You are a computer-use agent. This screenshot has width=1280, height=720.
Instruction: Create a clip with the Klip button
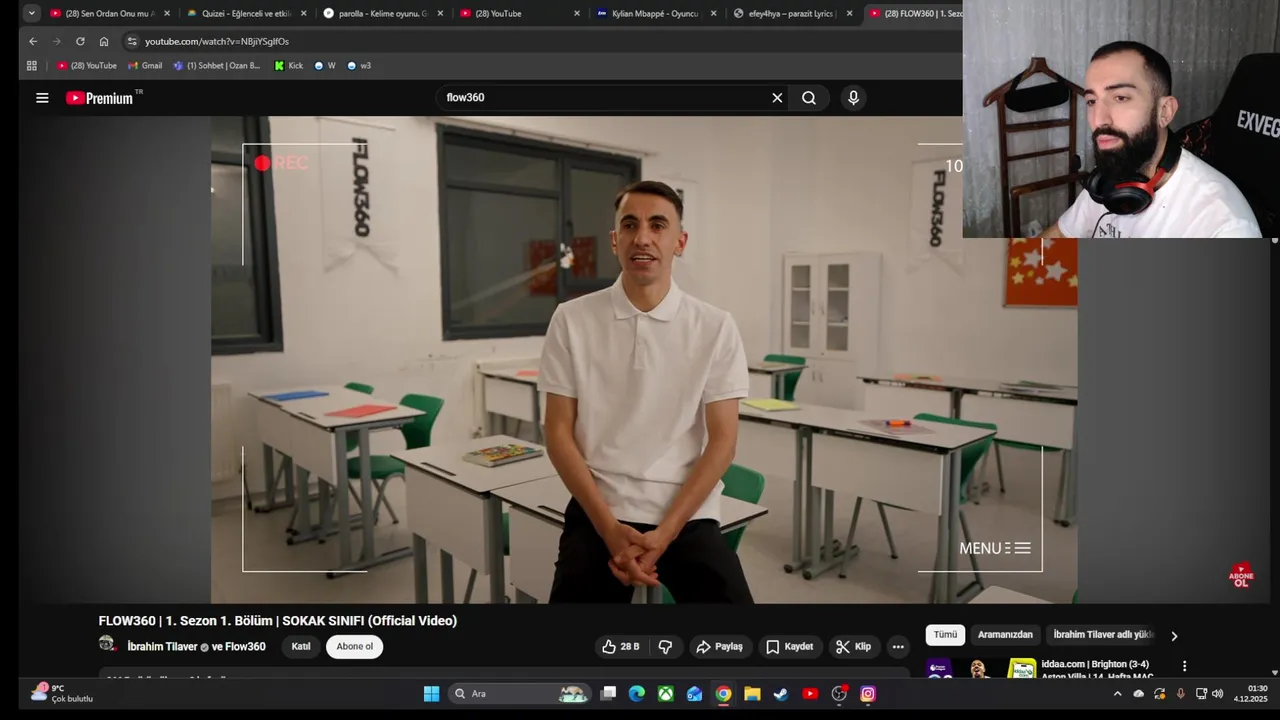(853, 647)
